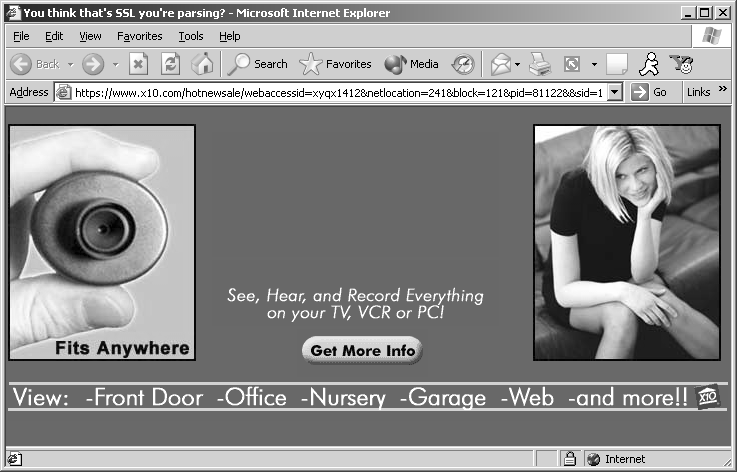Click the Yahoo Messenger toolbar icon
The width and height of the screenshot is (737, 472).
[x=682, y=64]
